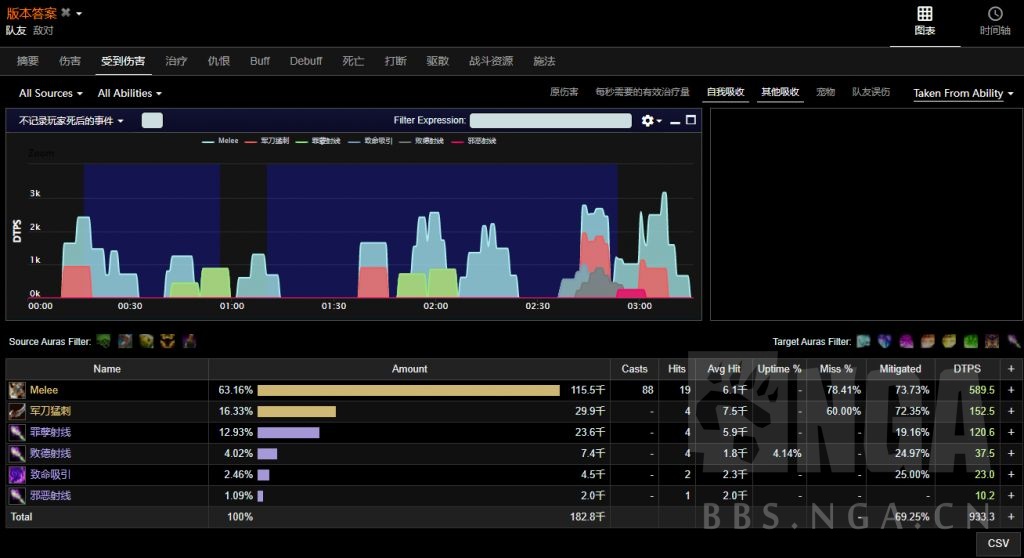Click the yellow source aura filter icon
The image size is (1024, 558).
tap(146, 341)
